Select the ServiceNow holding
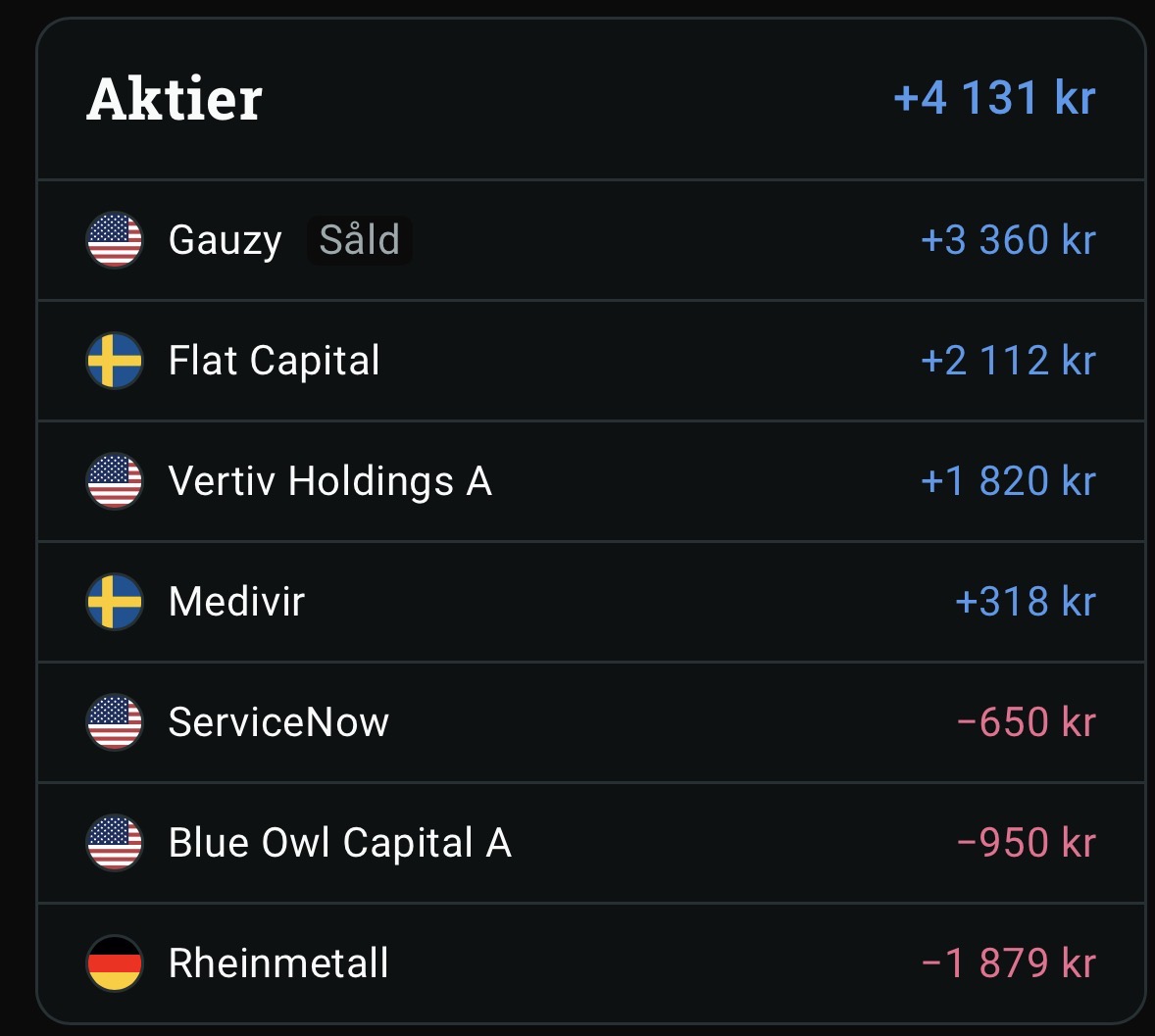The image size is (1155, 1036). 591,722
